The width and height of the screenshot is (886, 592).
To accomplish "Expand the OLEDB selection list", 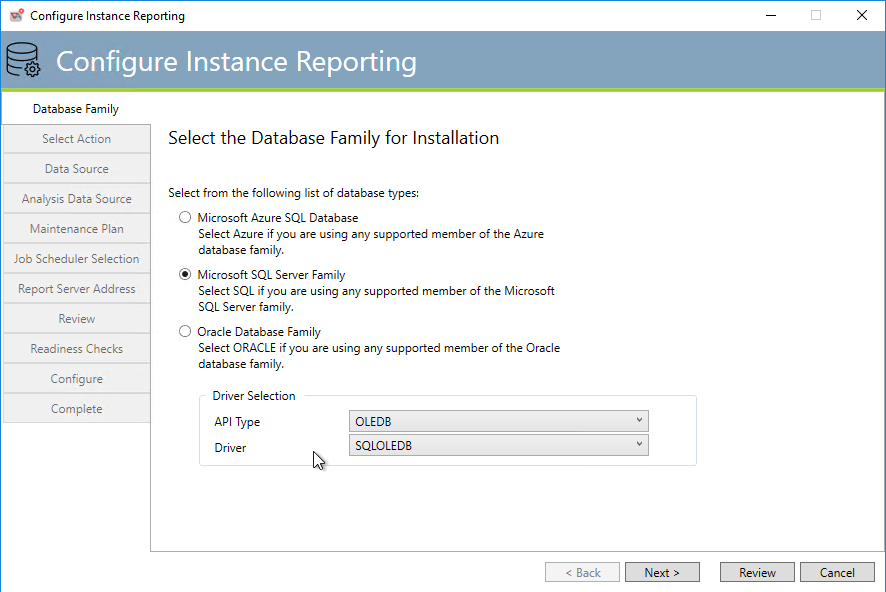I will click(639, 421).
